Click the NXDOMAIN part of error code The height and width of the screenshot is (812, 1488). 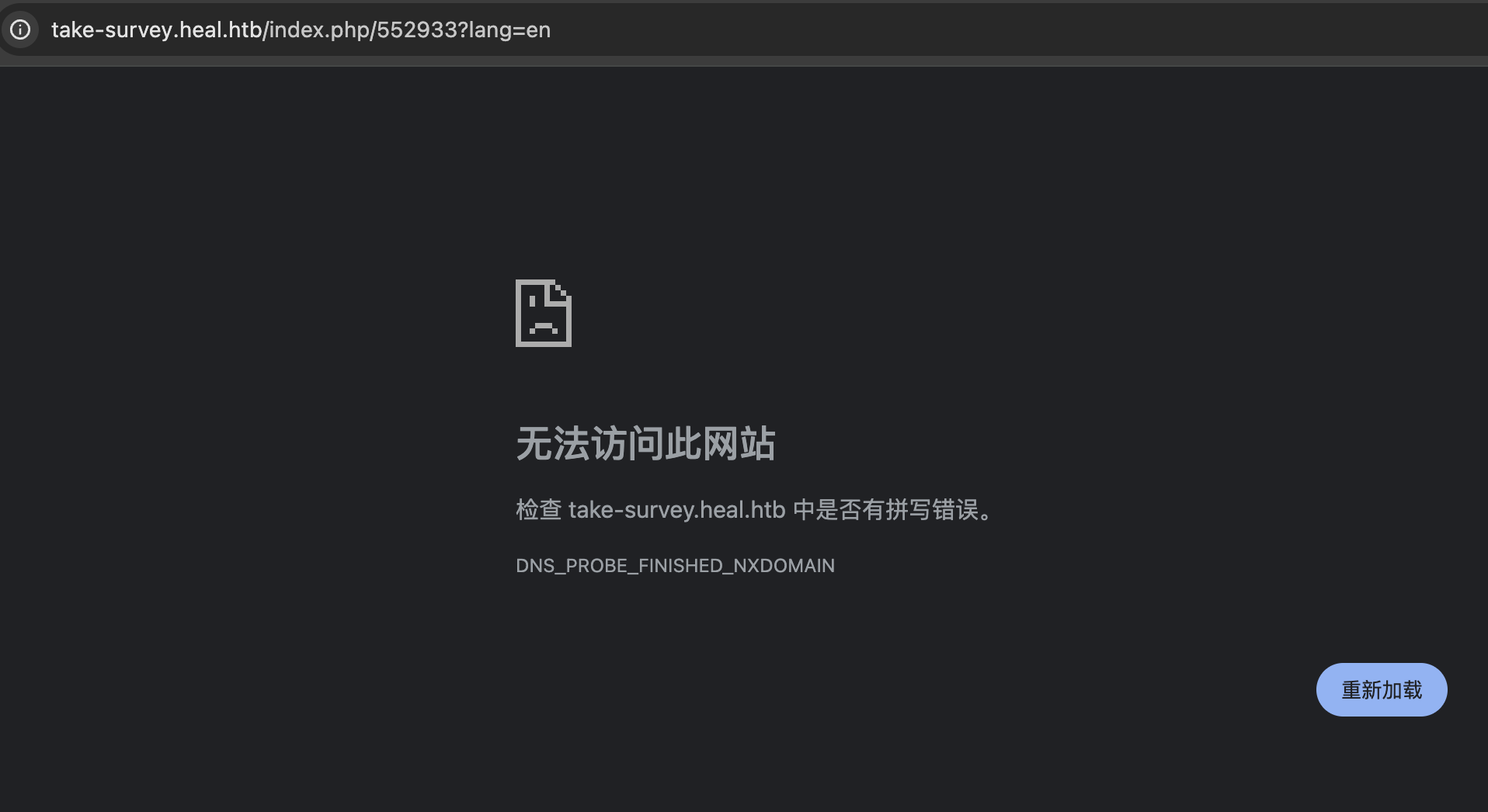tap(784, 566)
